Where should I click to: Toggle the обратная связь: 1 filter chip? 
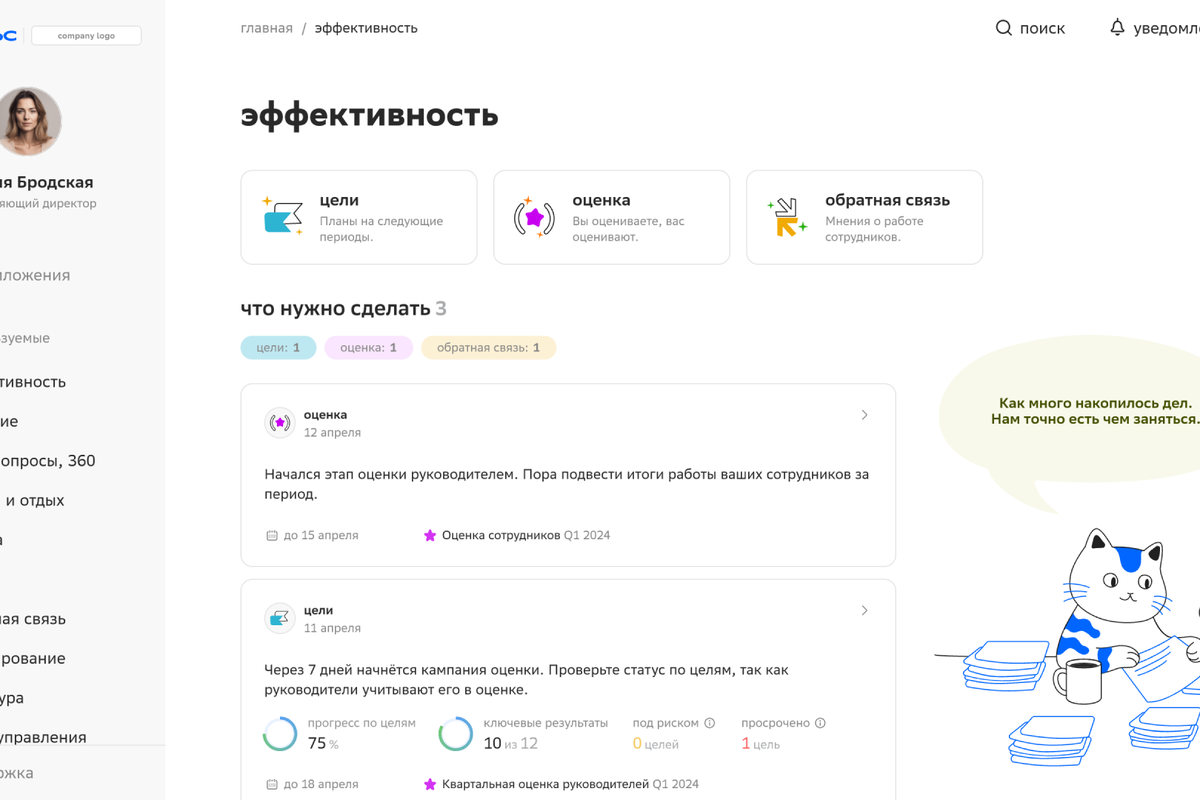[488, 348]
